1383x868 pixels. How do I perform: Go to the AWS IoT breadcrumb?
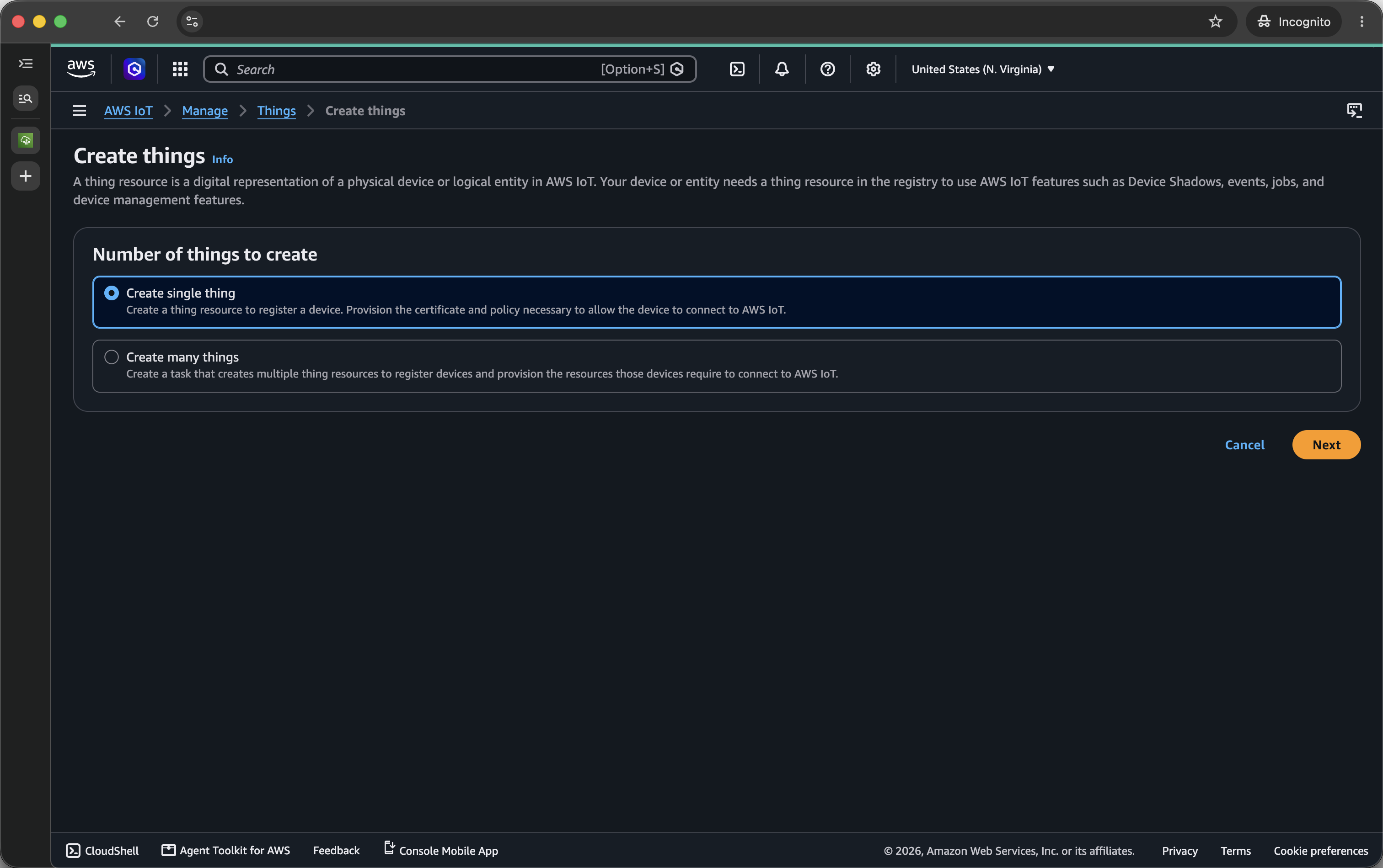(x=128, y=110)
